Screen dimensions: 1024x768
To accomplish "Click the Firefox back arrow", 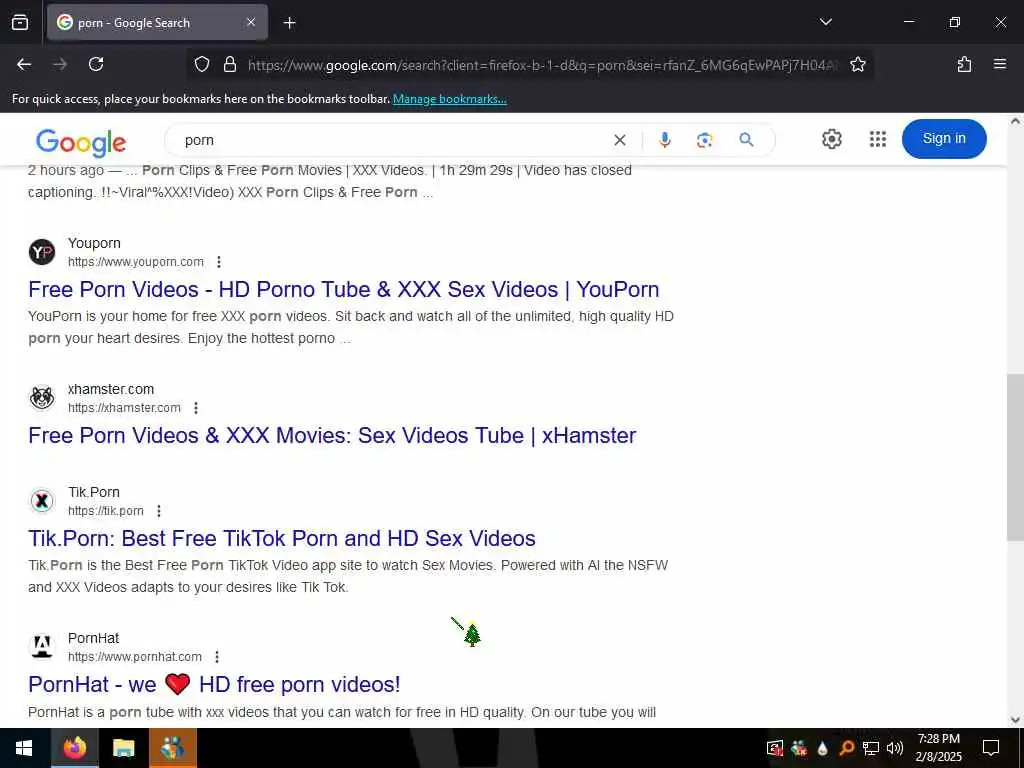I will [x=24, y=64].
